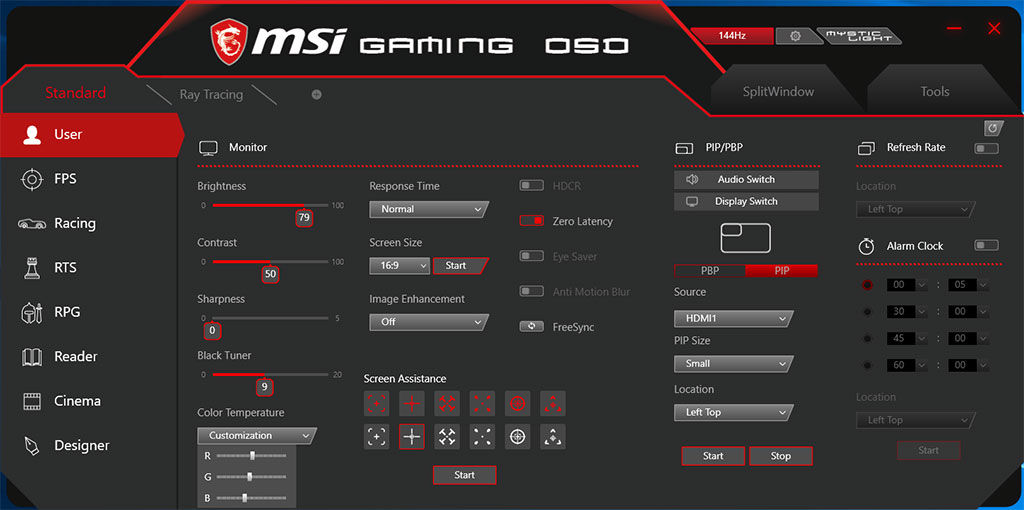Toggle the Eye Saver switch
The height and width of the screenshot is (510, 1024).
532,256
